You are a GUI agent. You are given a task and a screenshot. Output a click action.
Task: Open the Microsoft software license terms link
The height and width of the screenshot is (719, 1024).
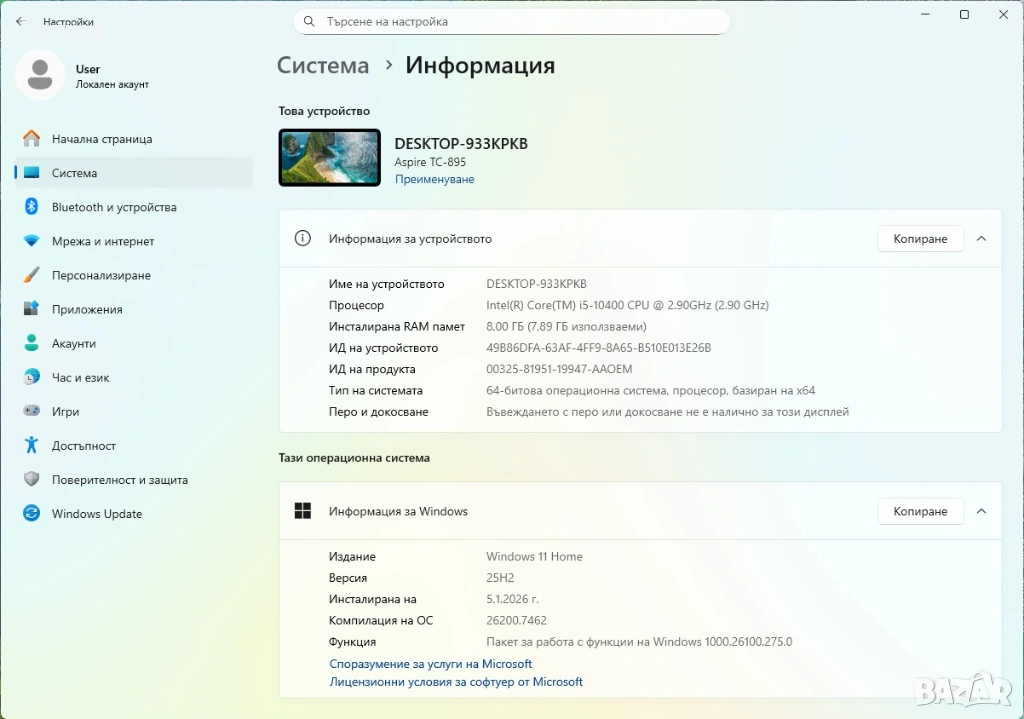pos(456,682)
